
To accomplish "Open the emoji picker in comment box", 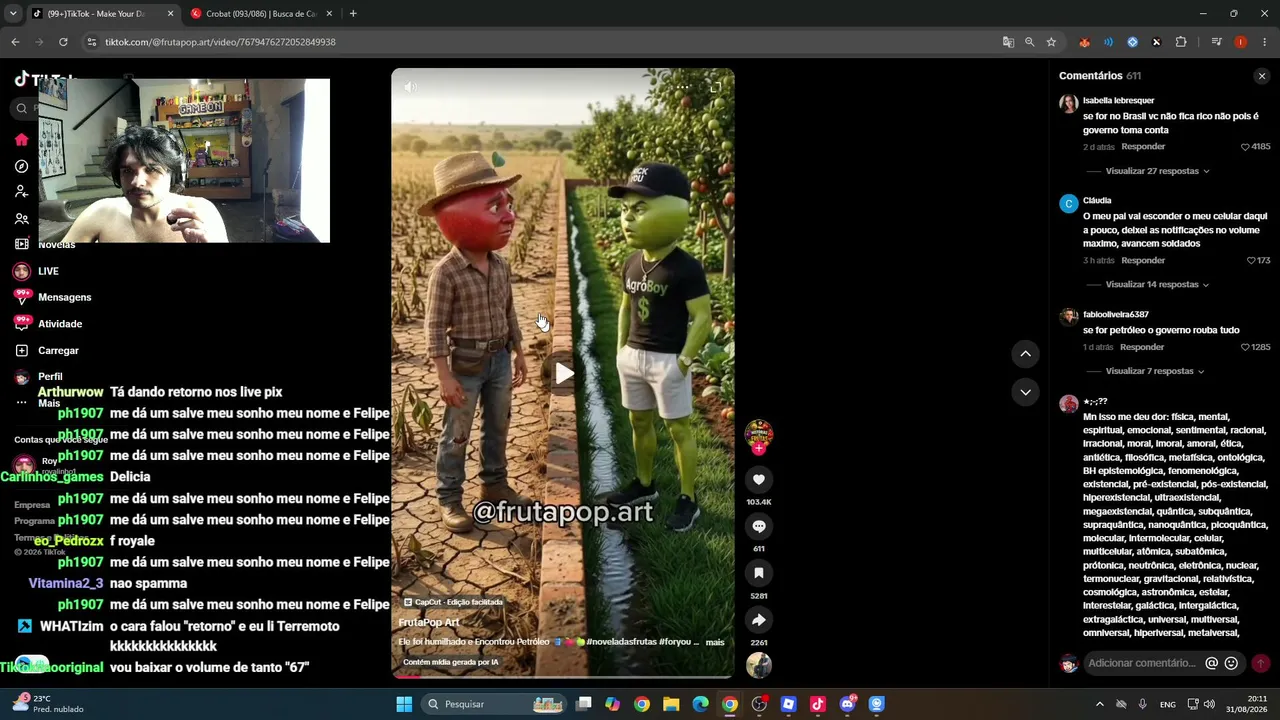I will point(1231,663).
